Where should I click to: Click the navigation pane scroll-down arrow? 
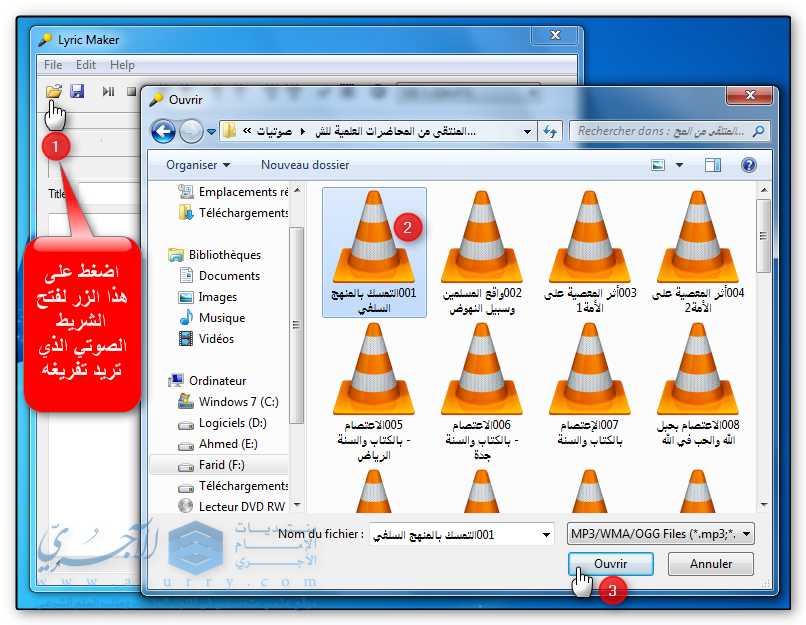(x=297, y=505)
